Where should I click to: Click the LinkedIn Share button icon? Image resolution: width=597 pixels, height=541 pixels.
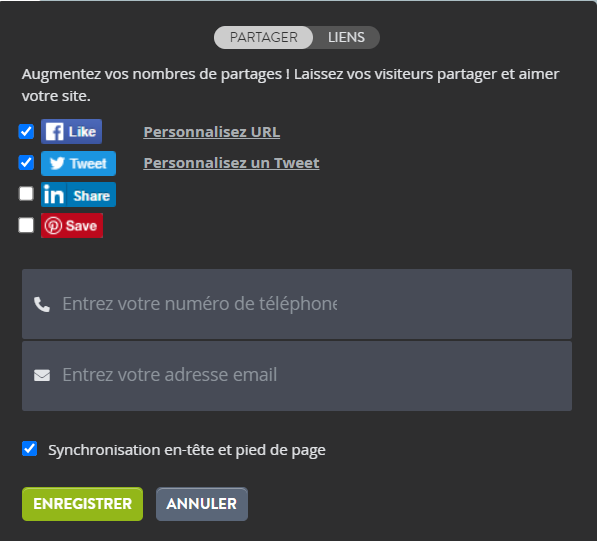click(x=78, y=195)
